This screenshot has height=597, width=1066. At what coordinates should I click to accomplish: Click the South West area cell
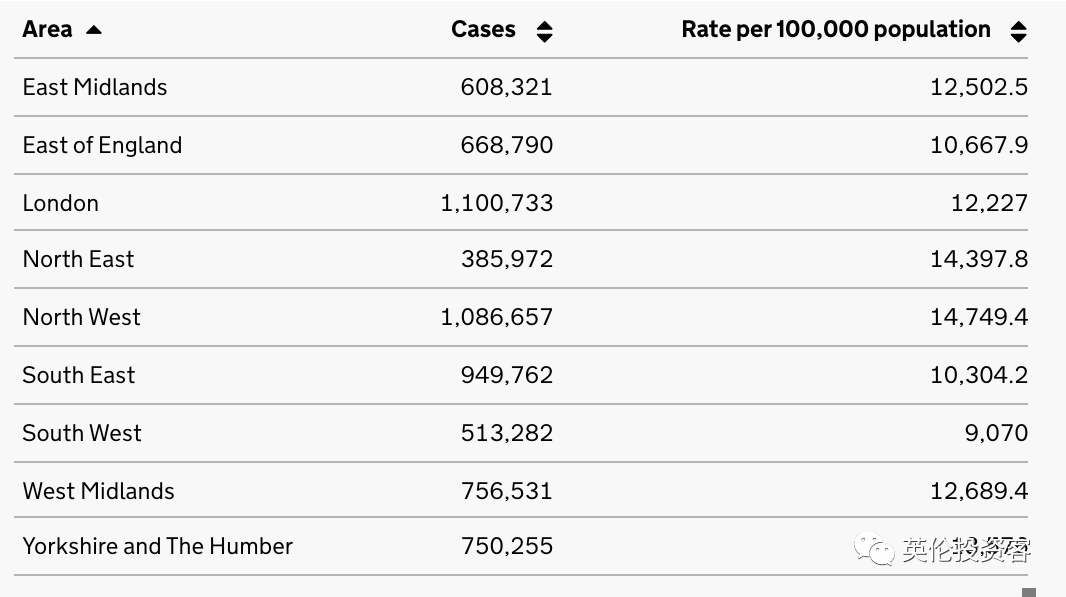(82, 433)
